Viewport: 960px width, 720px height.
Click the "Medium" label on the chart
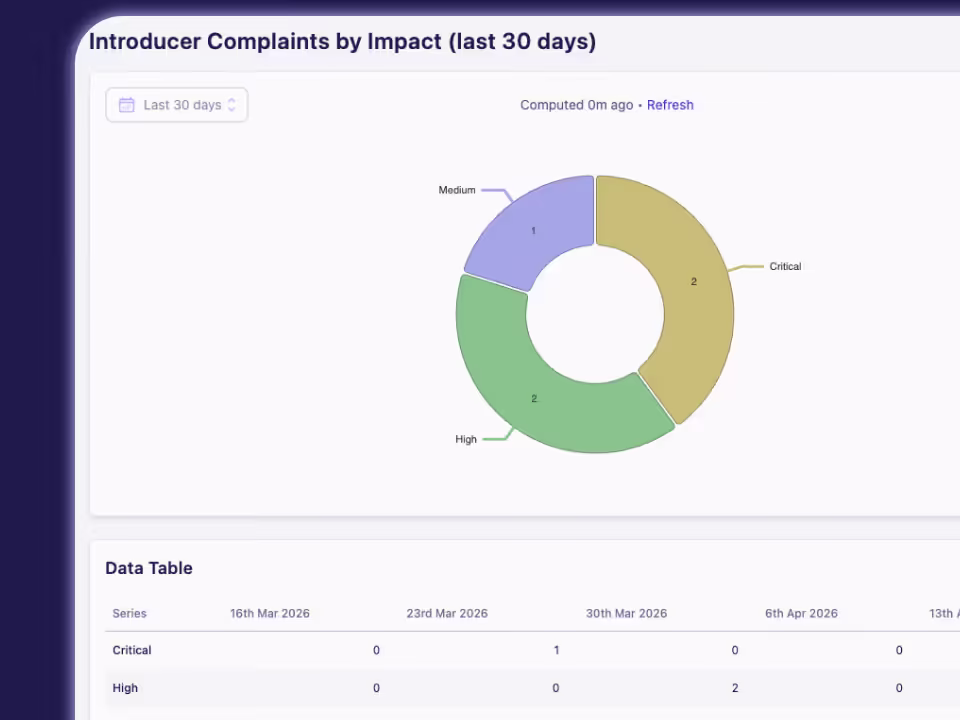pos(455,190)
